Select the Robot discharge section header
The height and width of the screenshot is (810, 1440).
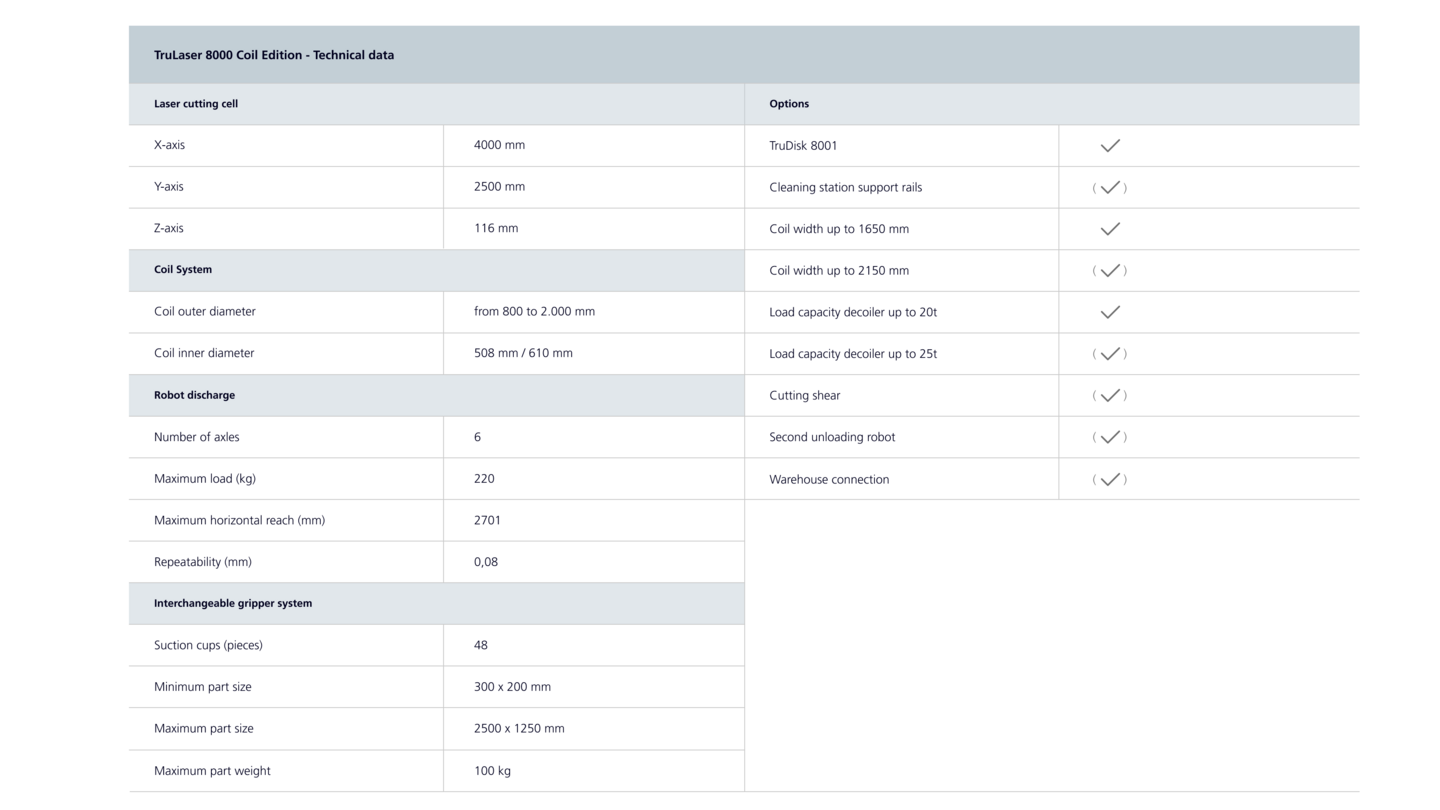(x=194, y=395)
